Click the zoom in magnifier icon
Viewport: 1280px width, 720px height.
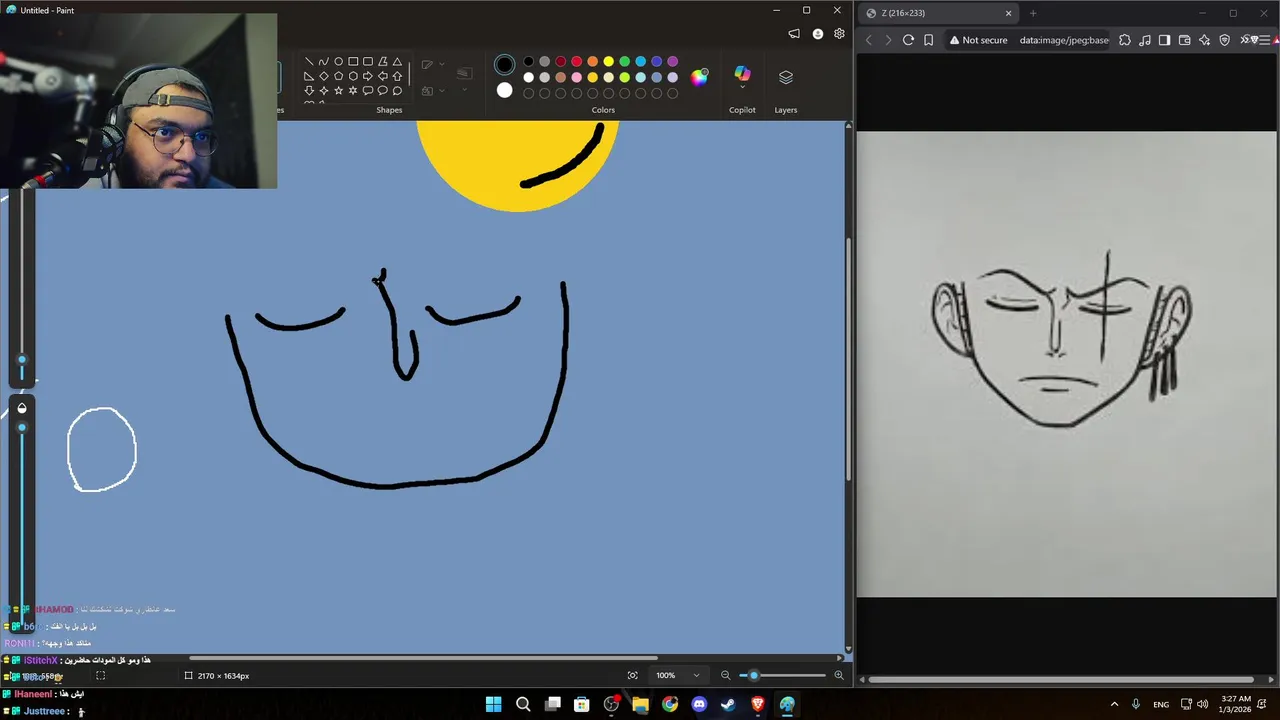[838, 675]
